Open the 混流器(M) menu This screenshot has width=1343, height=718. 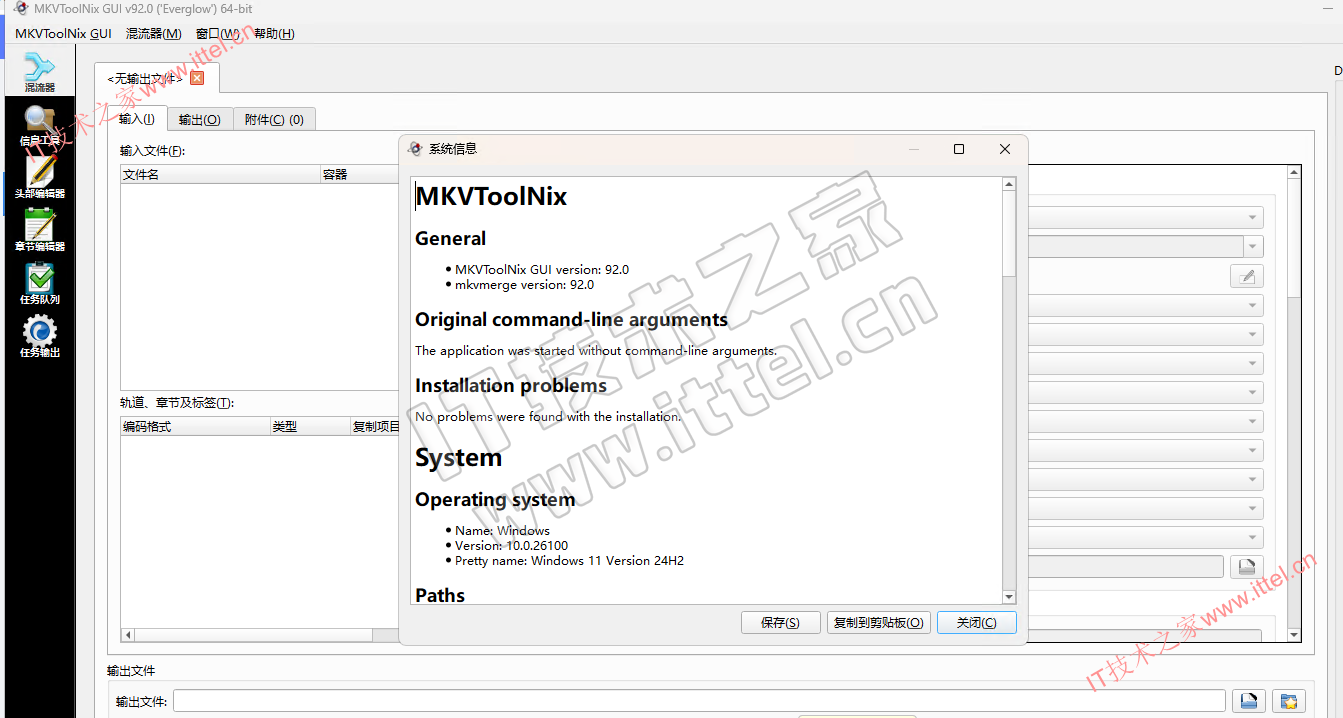coord(154,33)
